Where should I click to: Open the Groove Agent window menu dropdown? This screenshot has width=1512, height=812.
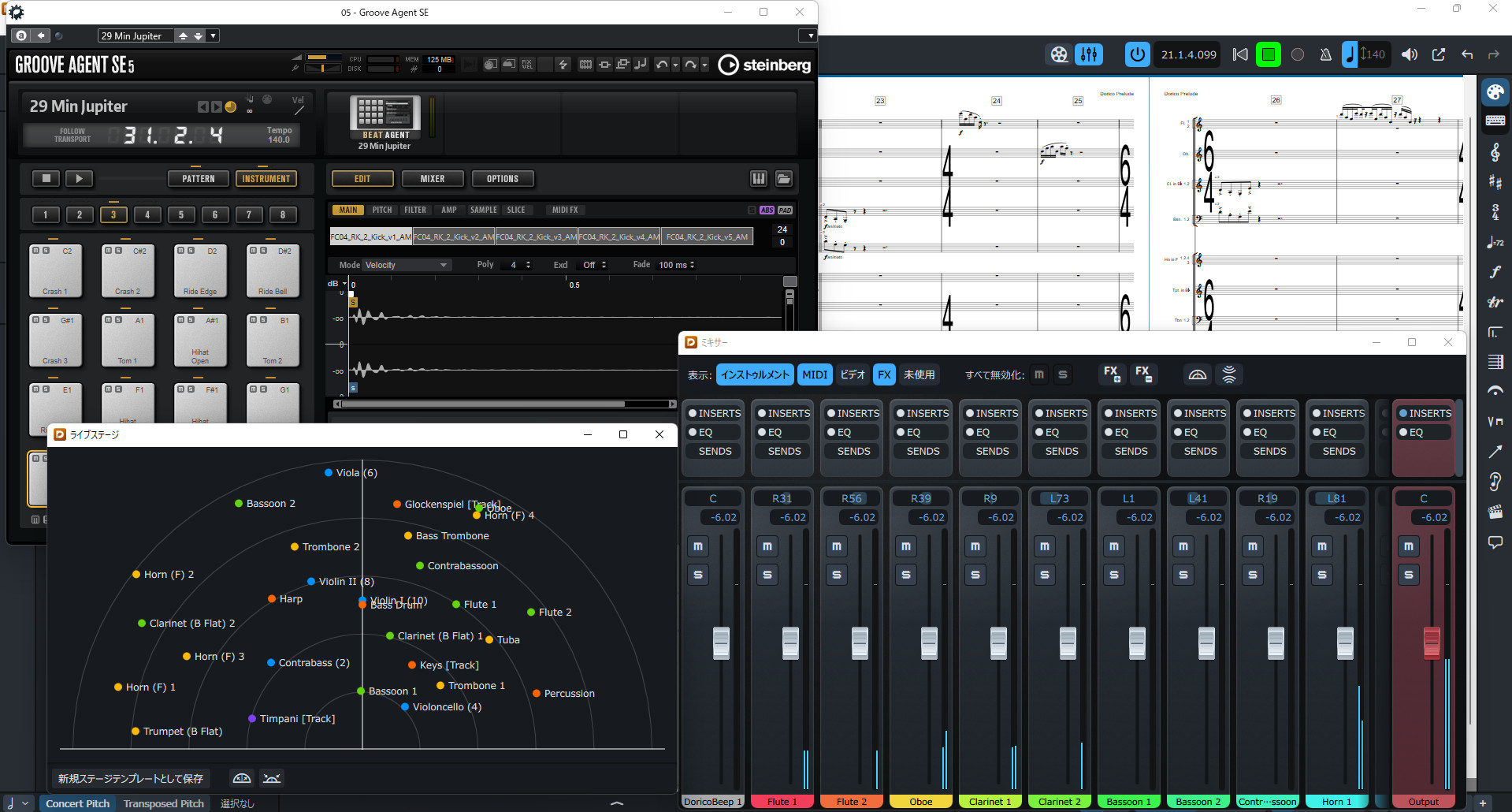808,35
